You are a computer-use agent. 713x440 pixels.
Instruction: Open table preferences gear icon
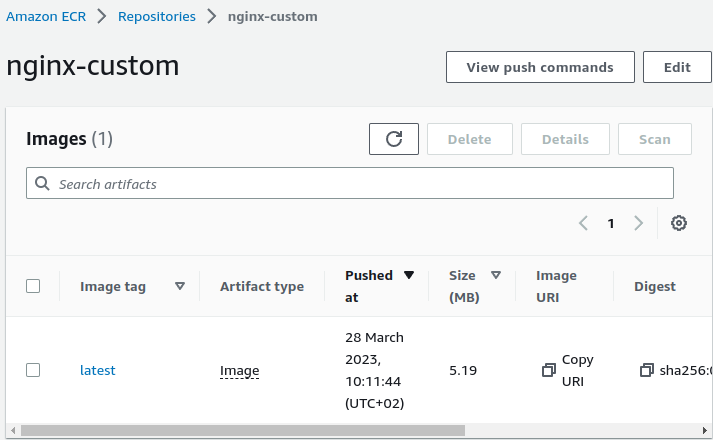tap(678, 223)
